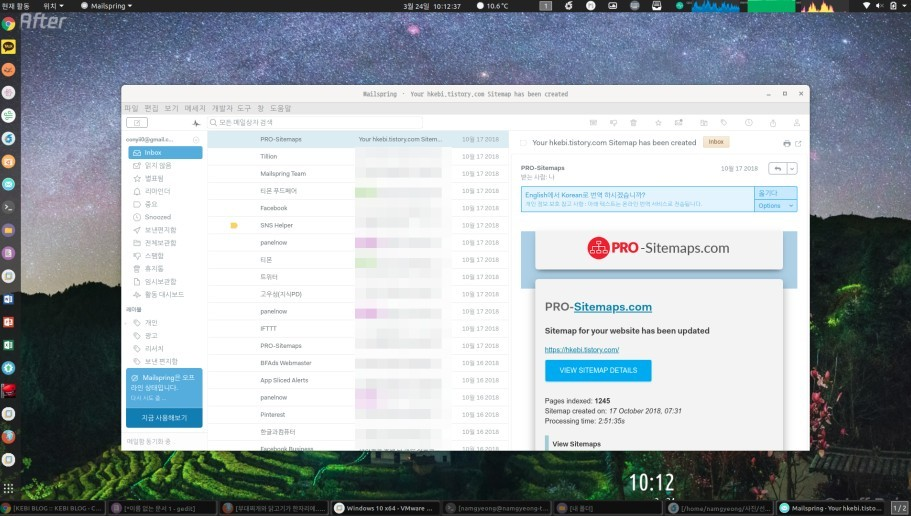Select the Pinterest email row
911x516 pixels.
pos(358,415)
